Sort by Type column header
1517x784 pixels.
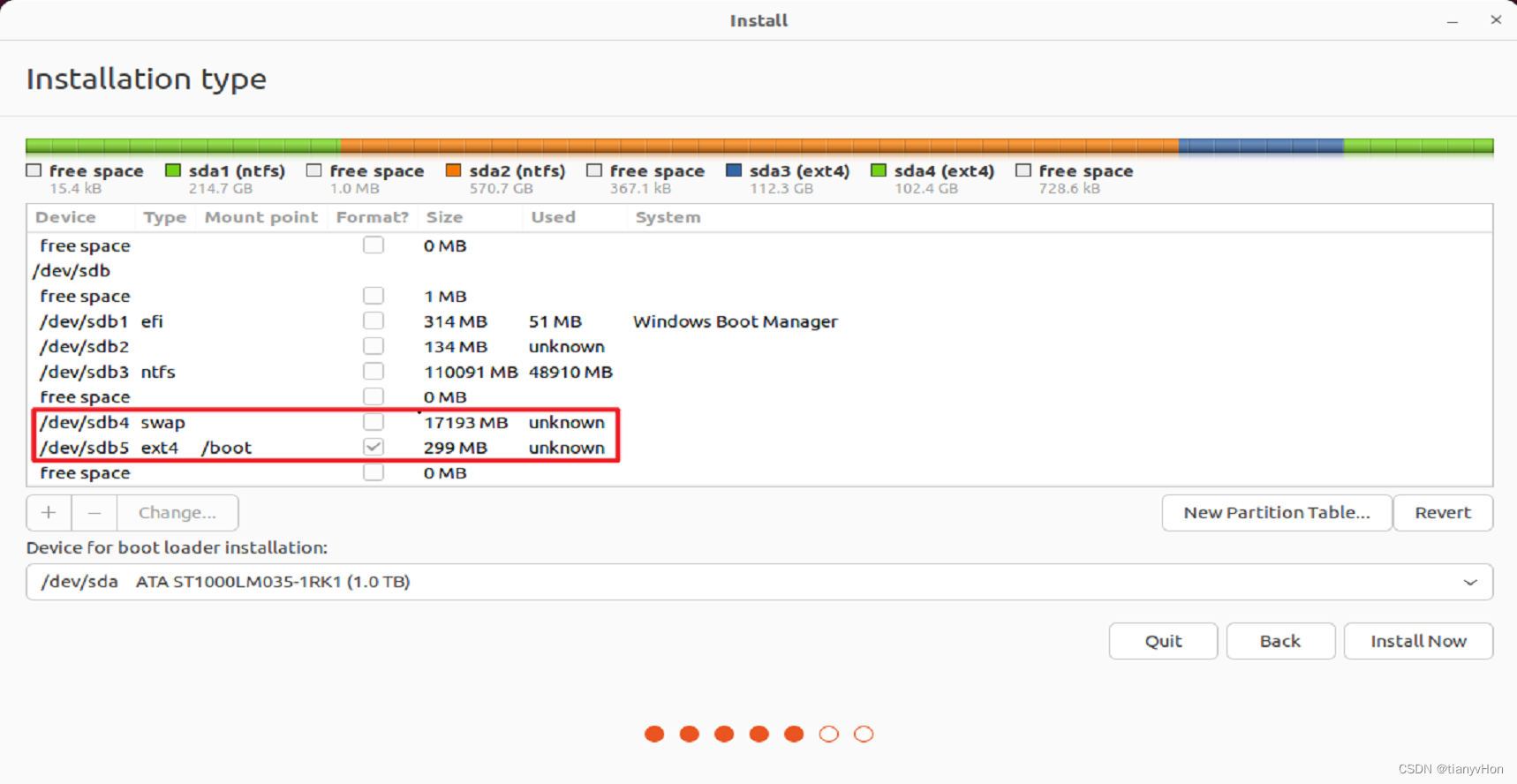click(165, 217)
